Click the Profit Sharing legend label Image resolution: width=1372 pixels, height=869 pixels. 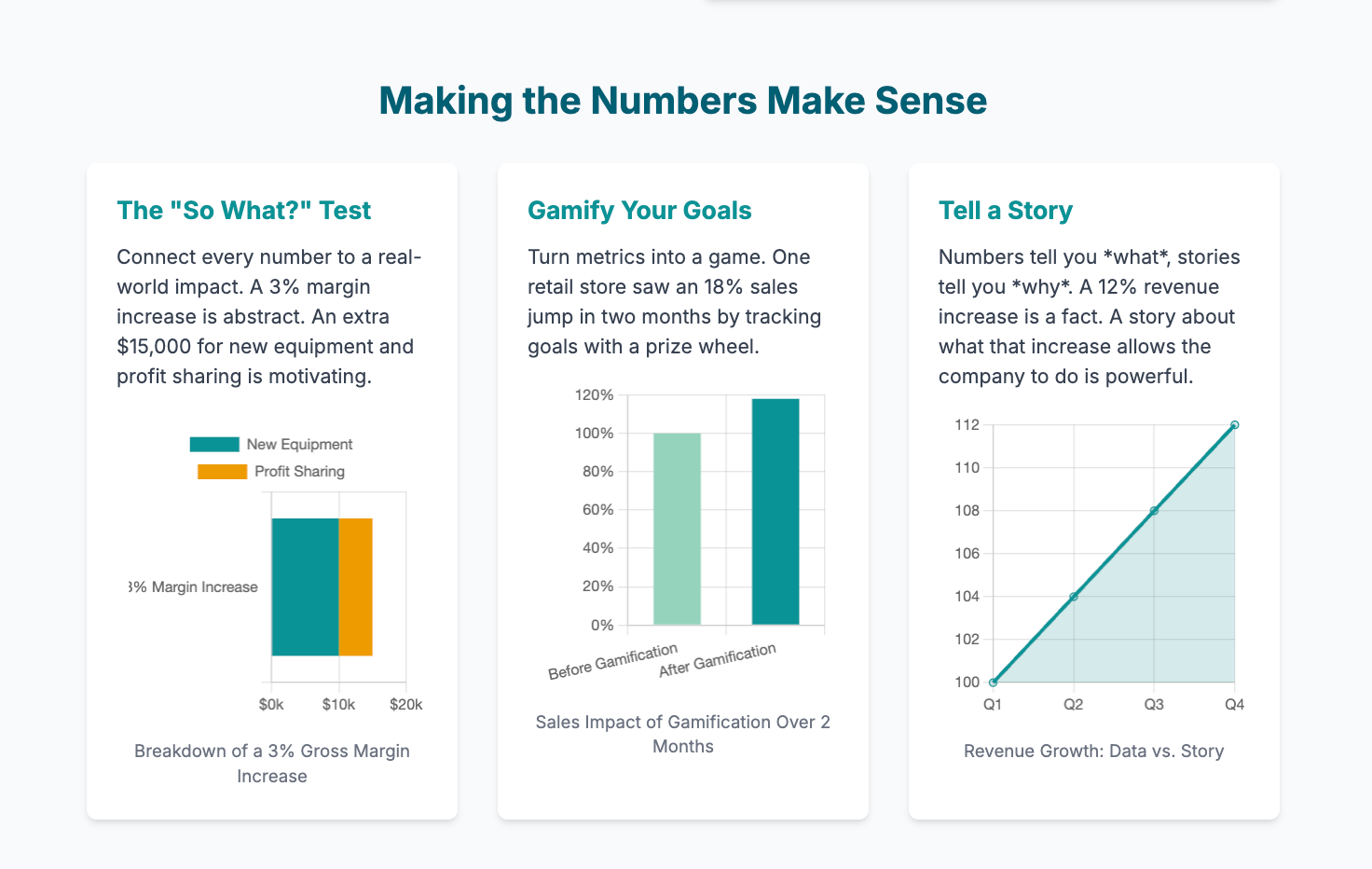pyautogui.click(x=299, y=472)
